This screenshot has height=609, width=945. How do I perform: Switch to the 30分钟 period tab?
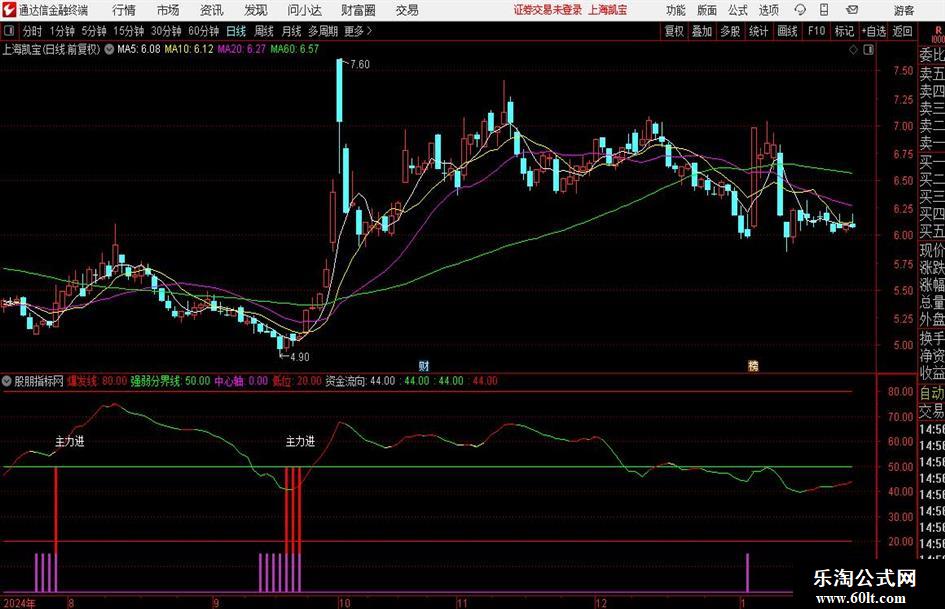click(166, 31)
